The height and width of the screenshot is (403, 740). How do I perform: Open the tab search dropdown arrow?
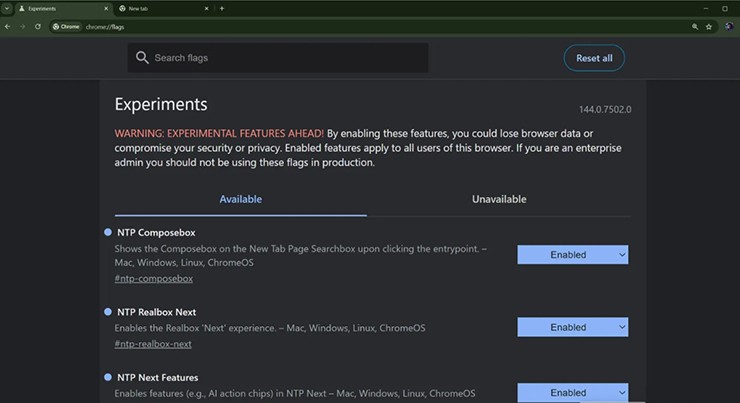(7, 8)
